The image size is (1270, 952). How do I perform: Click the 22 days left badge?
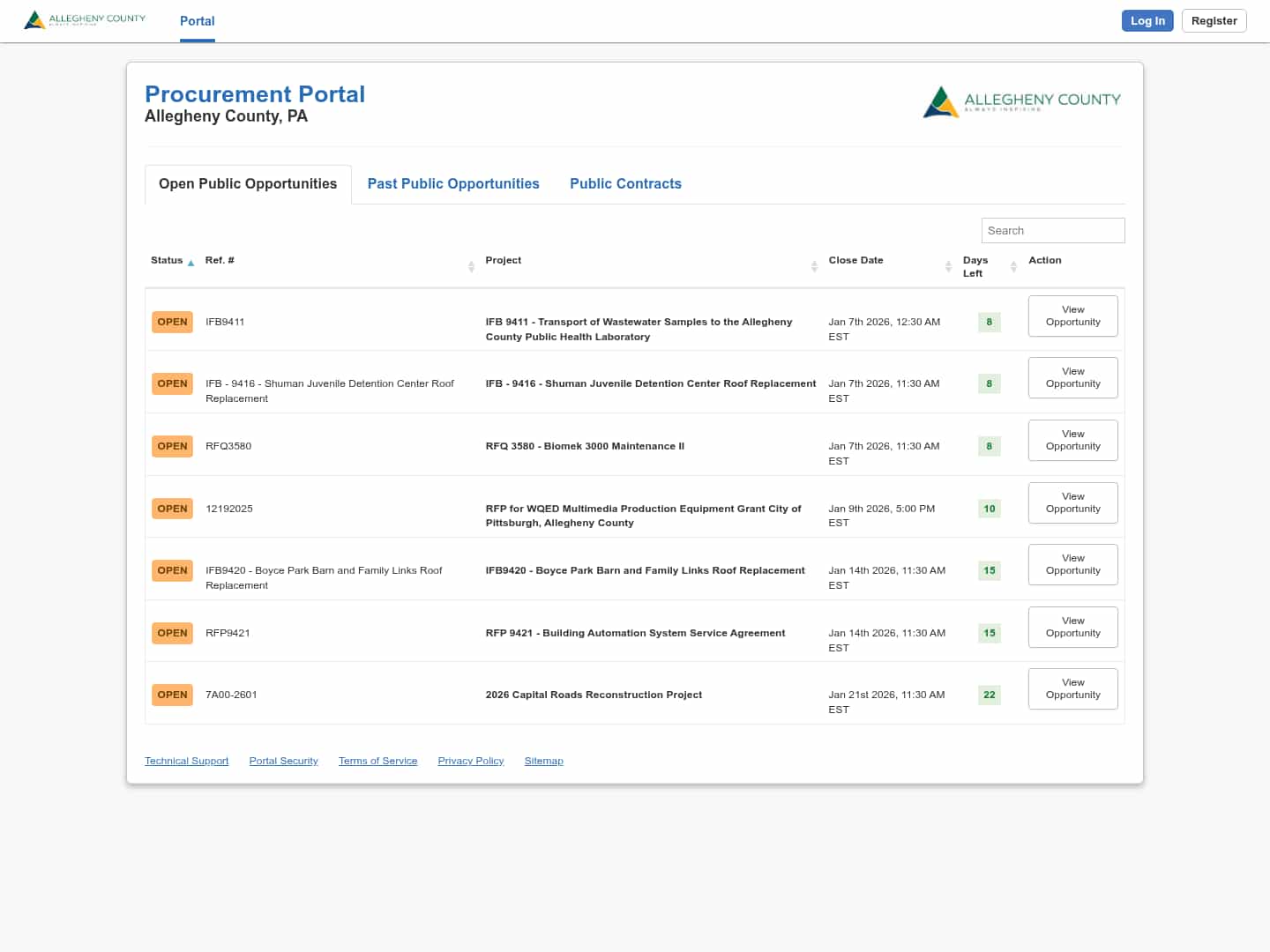(989, 695)
